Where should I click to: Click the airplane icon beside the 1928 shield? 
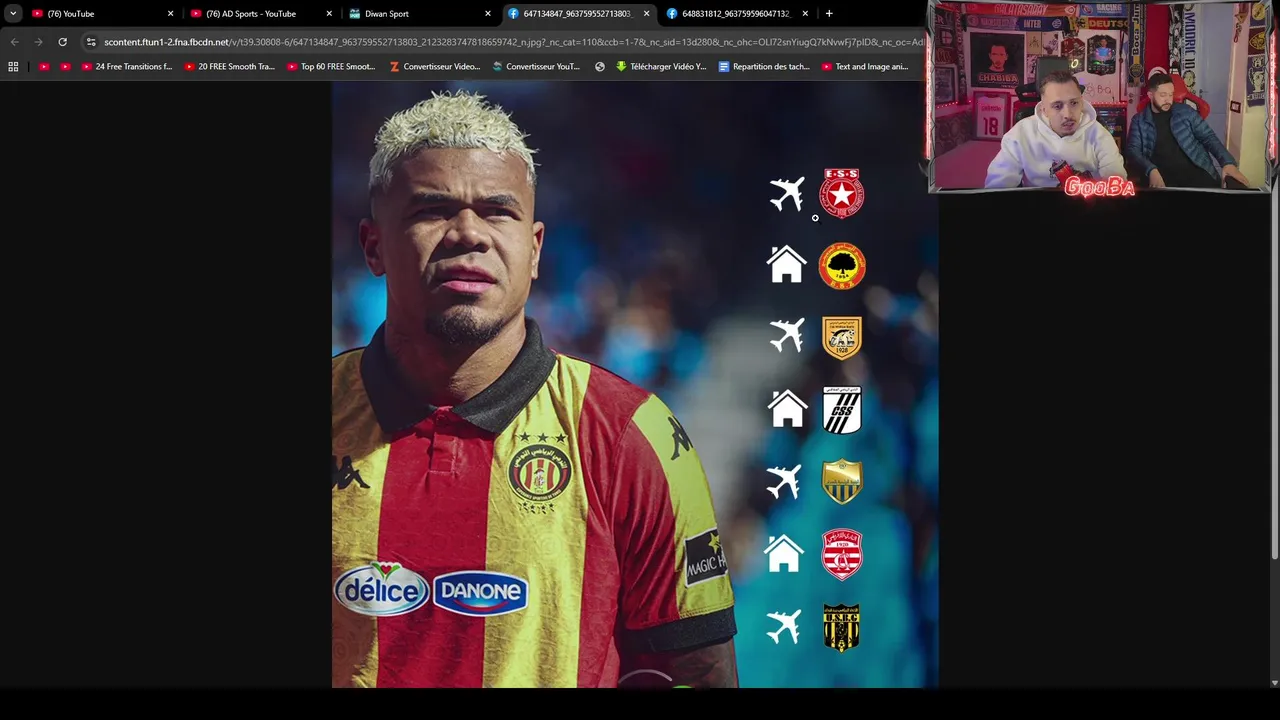pyautogui.click(x=787, y=335)
